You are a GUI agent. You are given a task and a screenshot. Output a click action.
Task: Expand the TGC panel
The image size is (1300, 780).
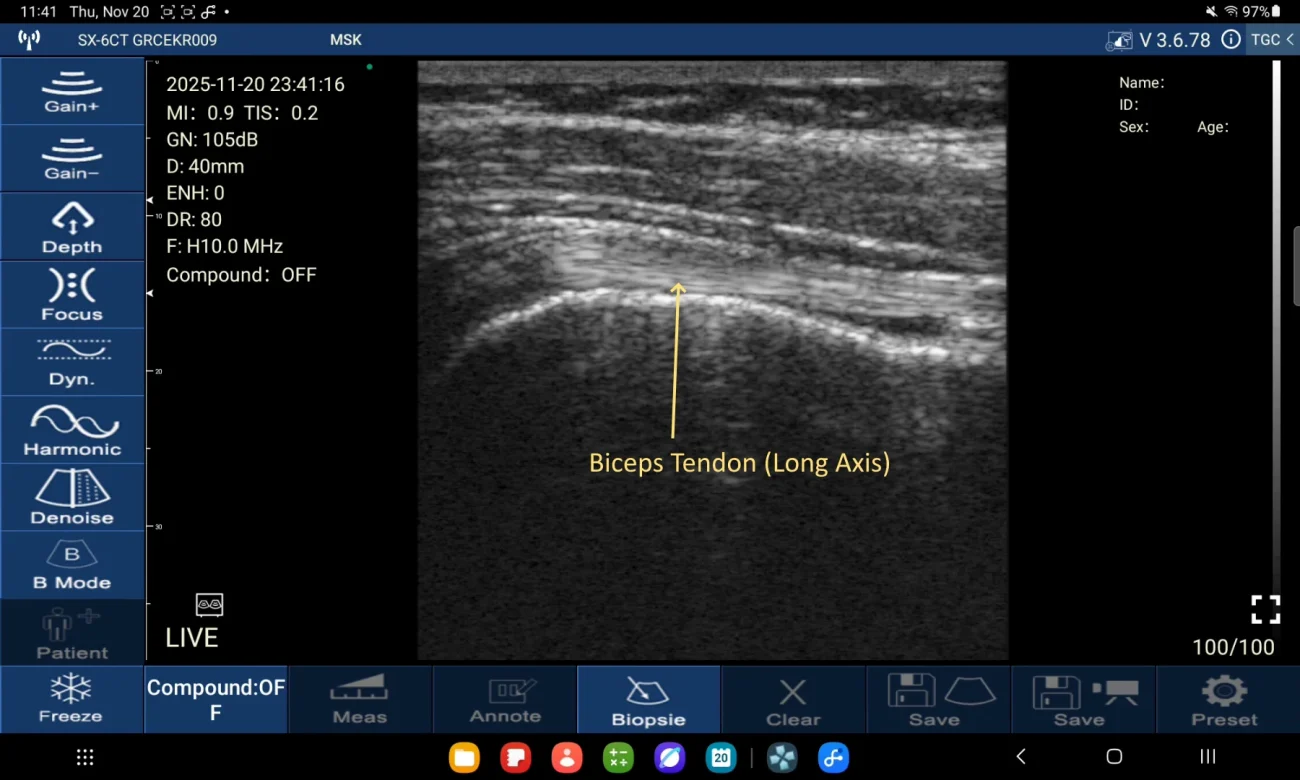[x=1272, y=40]
